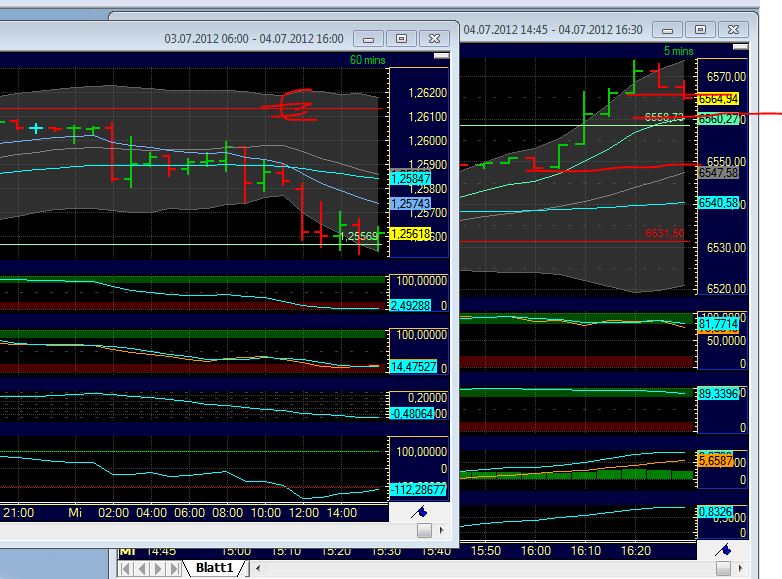
Task: Click the 2,49288 indicator value
Action: pos(410,305)
